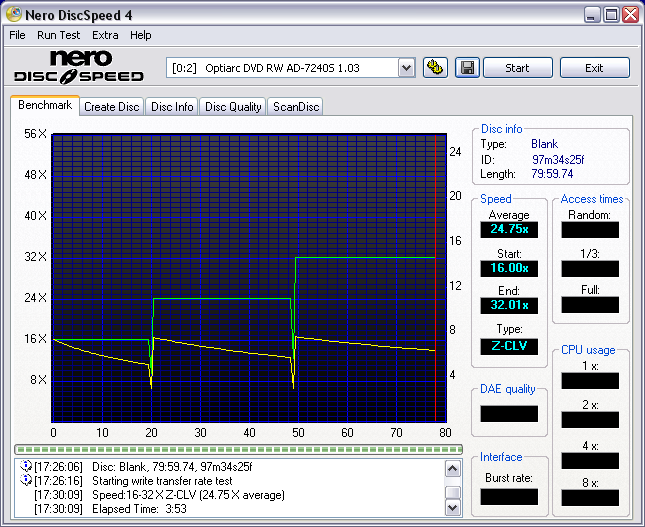Close the Nero DiscSpeed window
Viewport: 645px width, 527px height.
[630, 15]
